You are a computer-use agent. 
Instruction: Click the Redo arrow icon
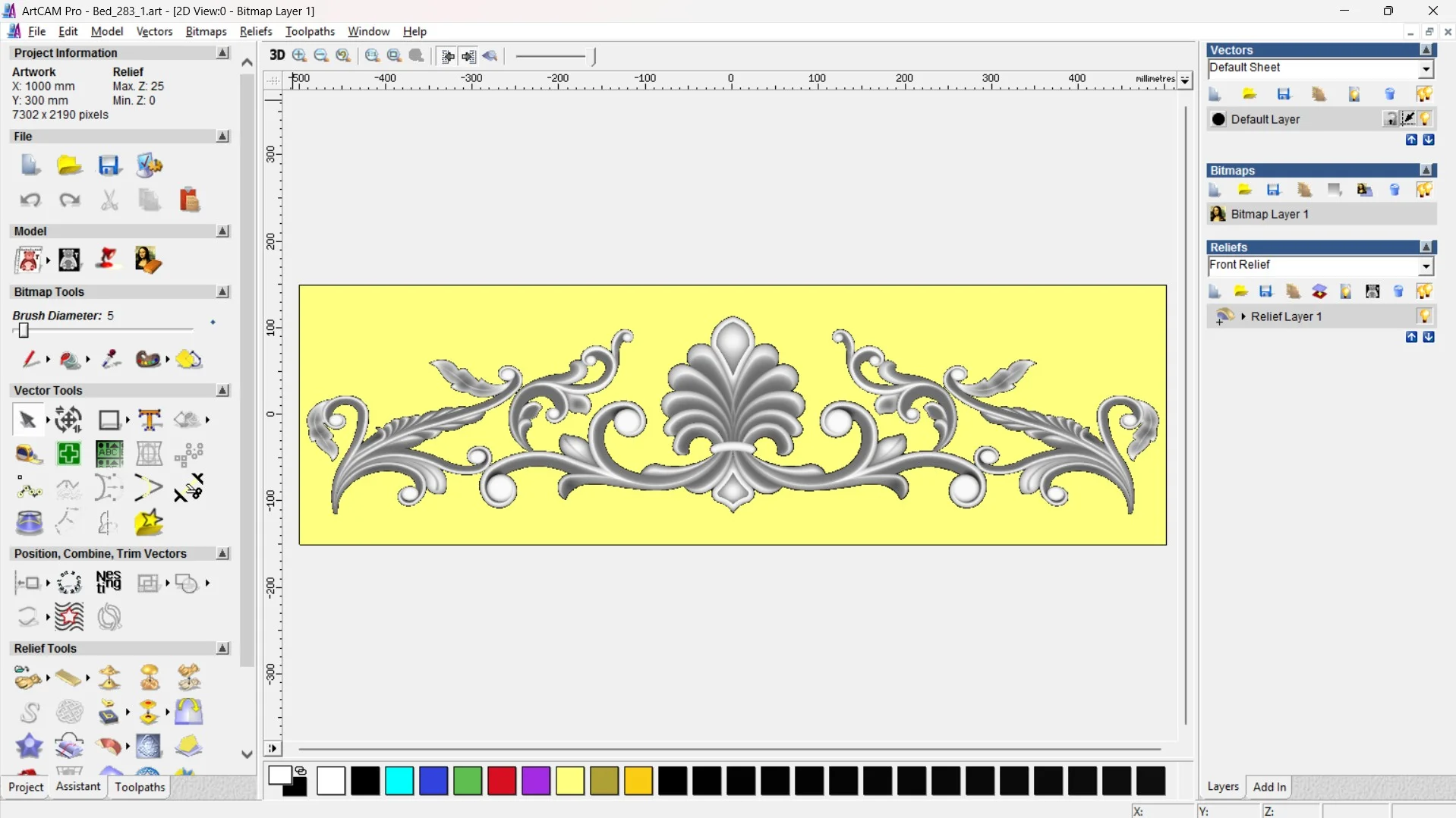coord(70,200)
